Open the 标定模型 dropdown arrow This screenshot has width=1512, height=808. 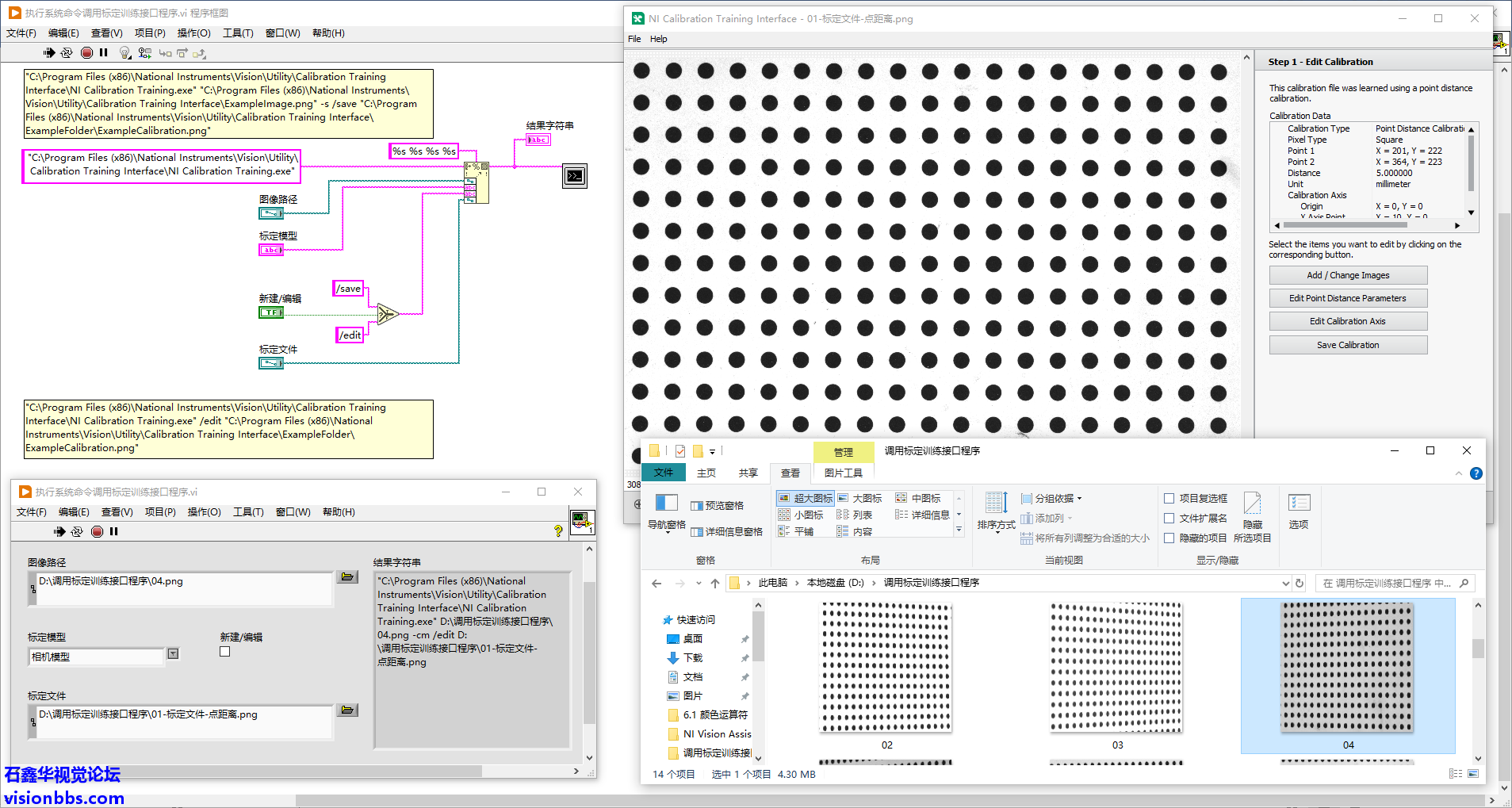coord(173,654)
